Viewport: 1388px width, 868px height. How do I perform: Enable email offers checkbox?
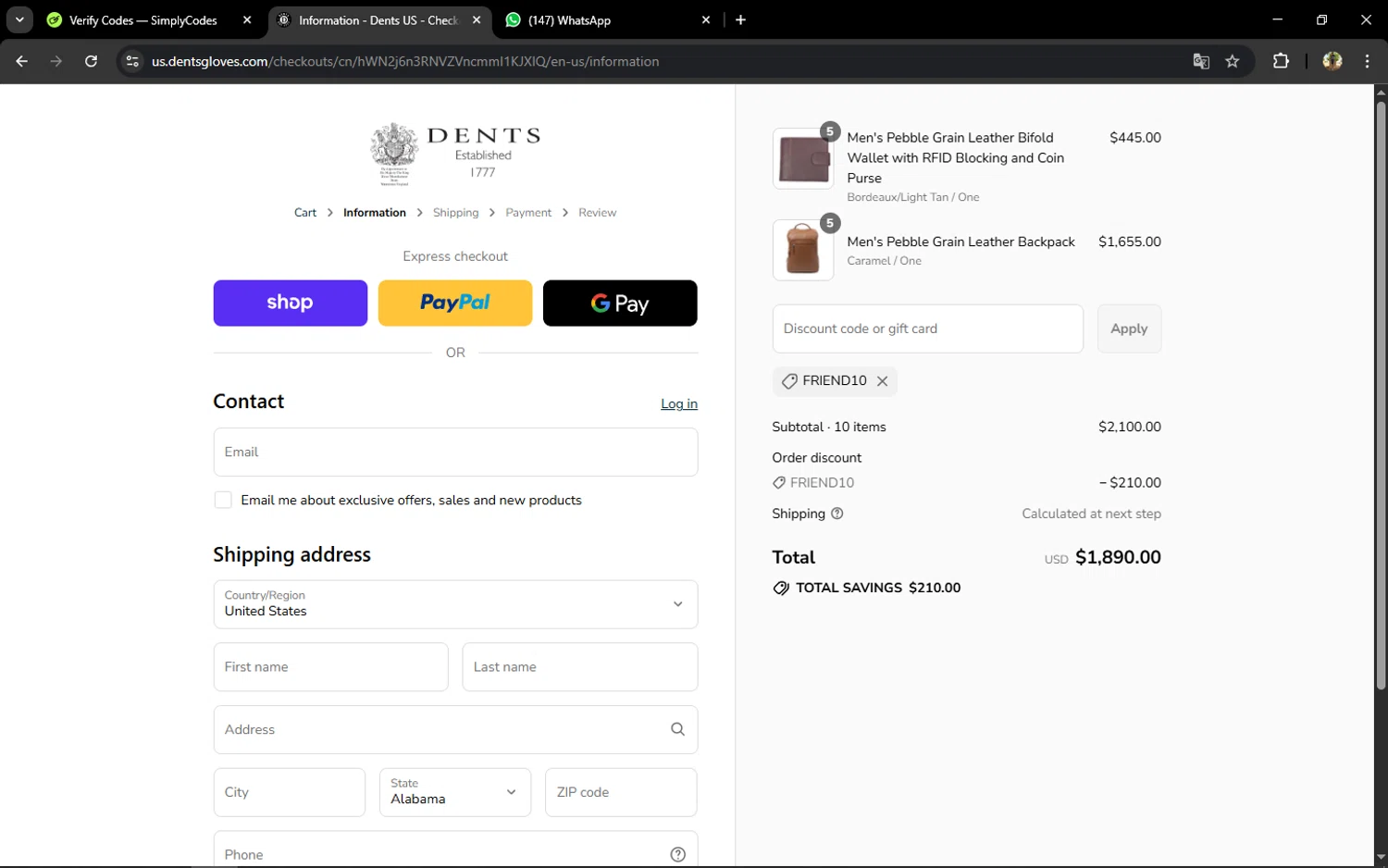(x=223, y=500)
